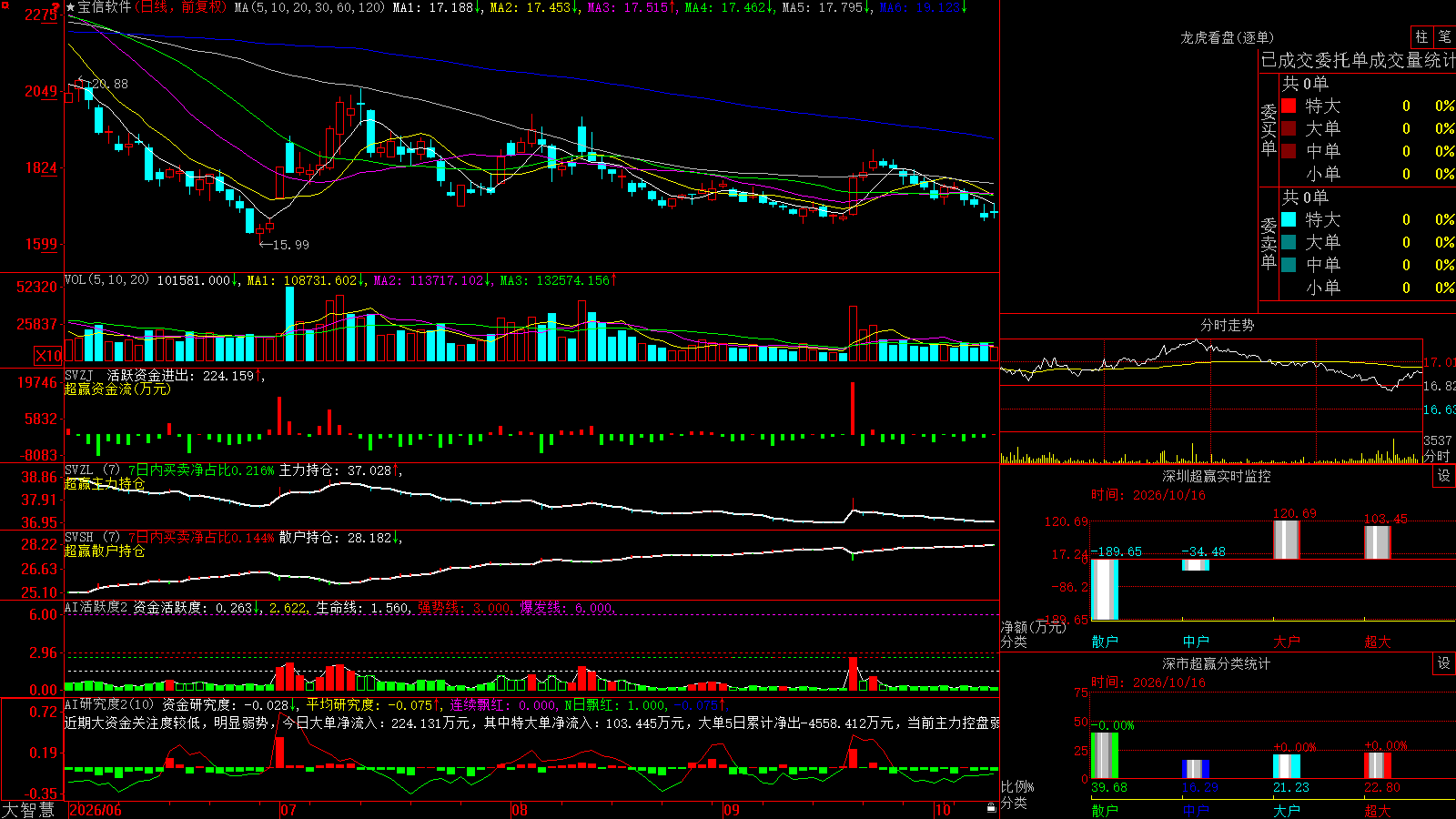Switch to 柱 bar view in 龙虎看盘

[1421, 36]
